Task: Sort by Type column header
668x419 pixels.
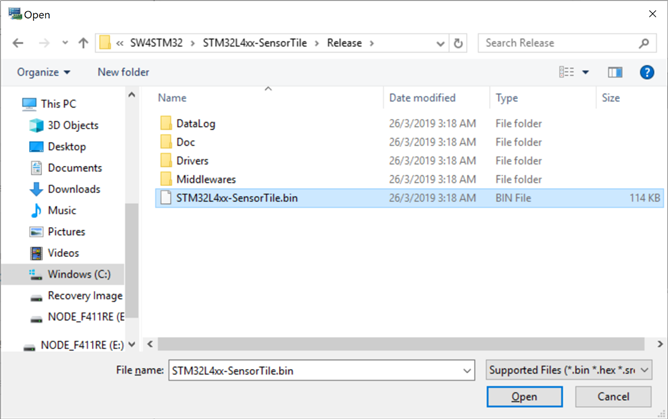Action: coord(507,98)
